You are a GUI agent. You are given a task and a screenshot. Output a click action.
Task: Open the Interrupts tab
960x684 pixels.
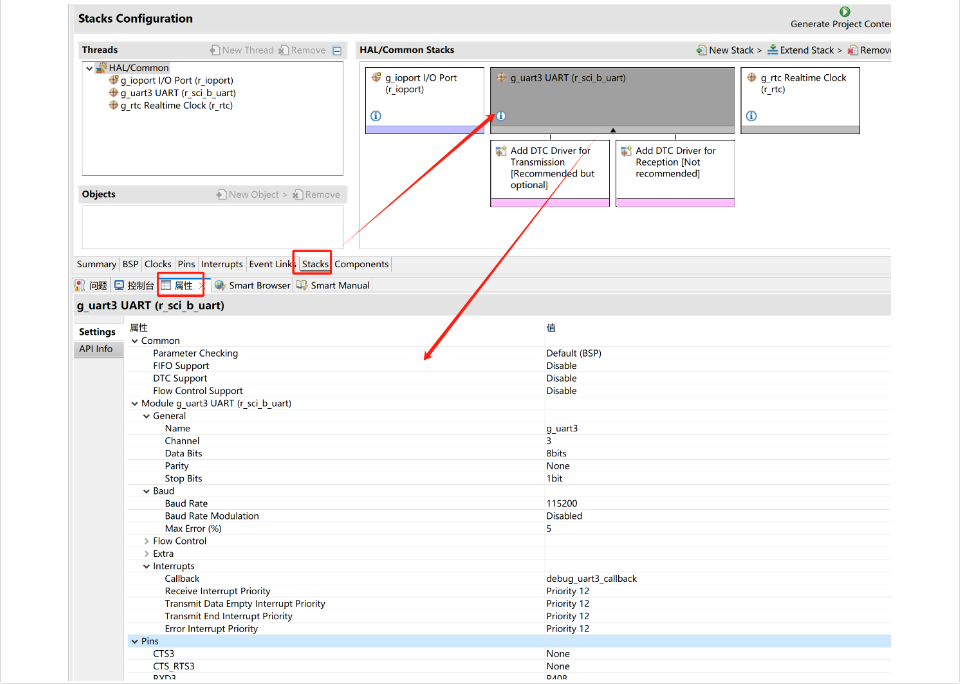pos(222,264)
